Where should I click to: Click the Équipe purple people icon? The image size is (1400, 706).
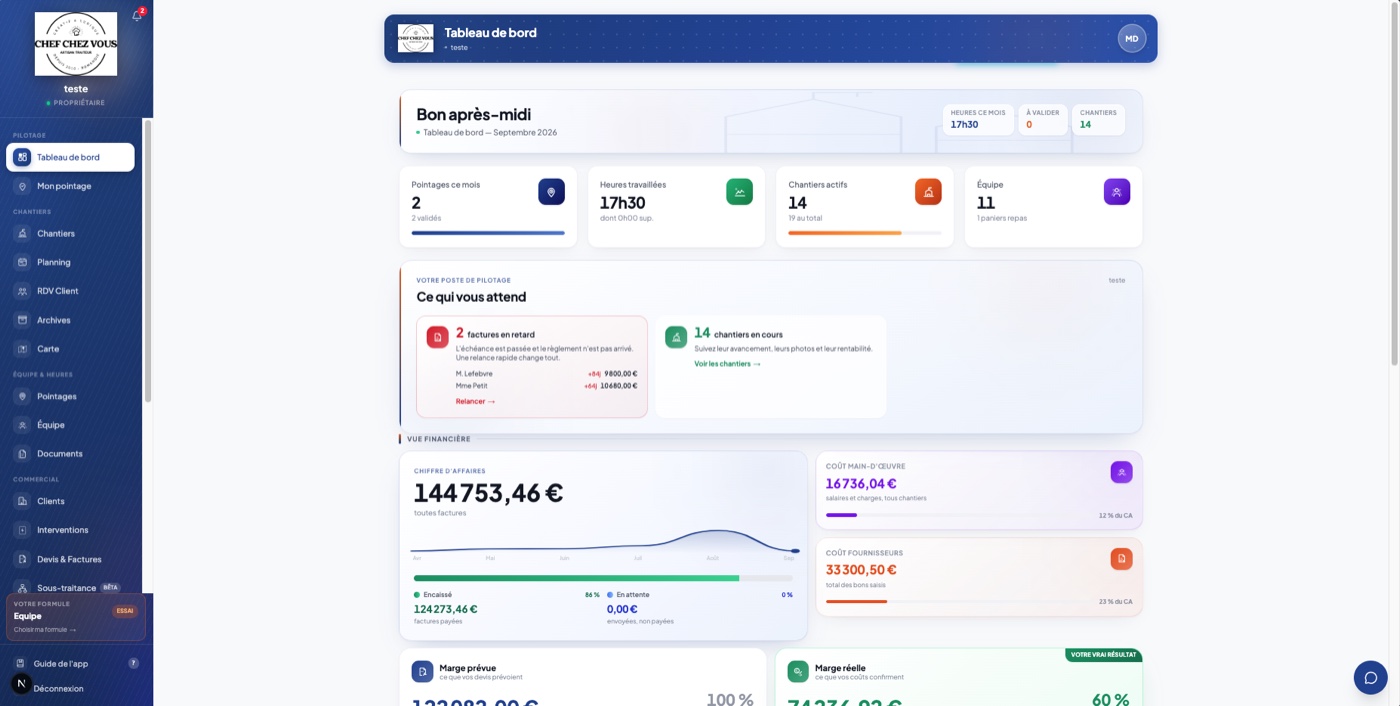tap(1117, 192)
